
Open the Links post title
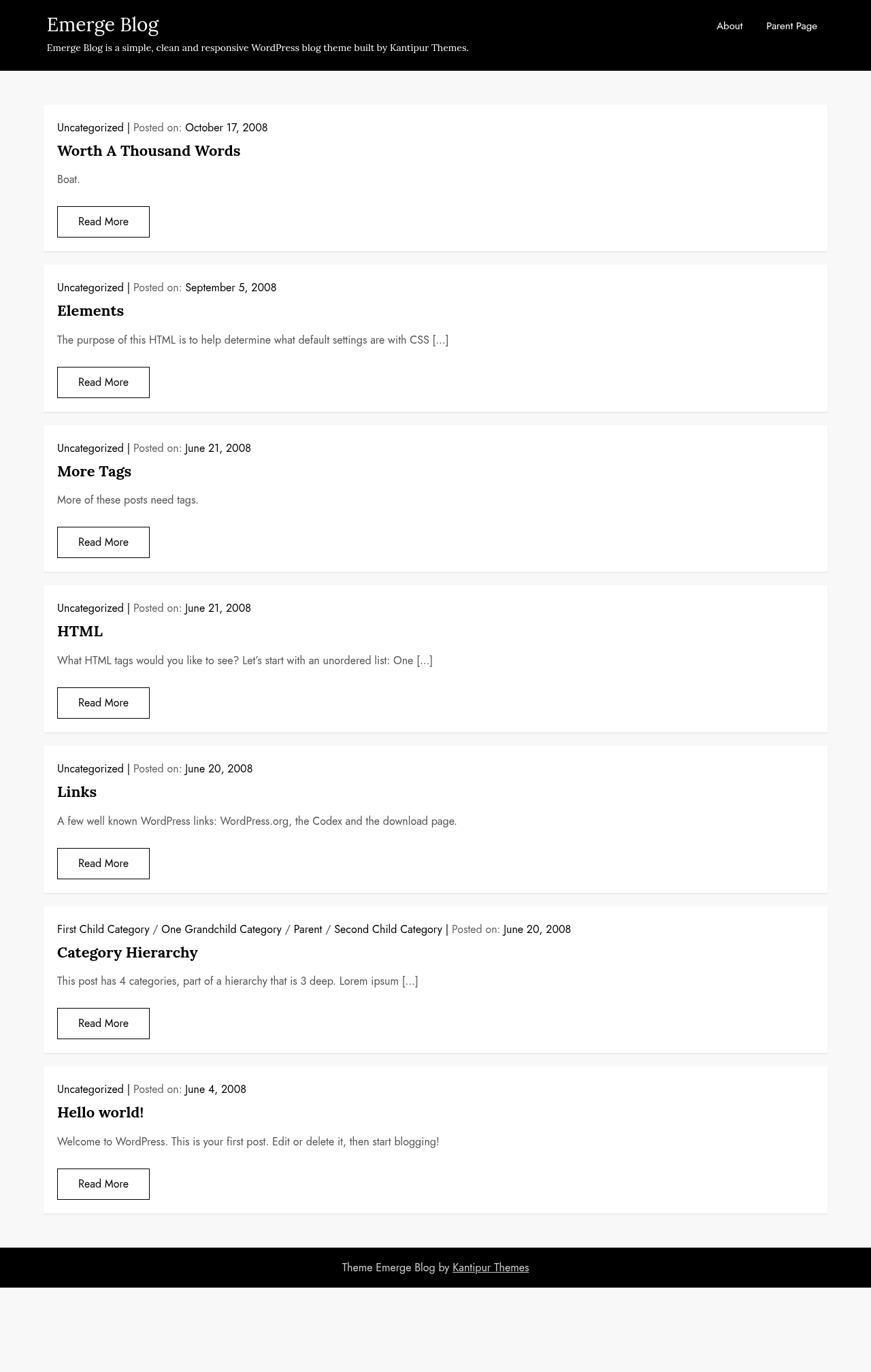click(77, 792)
